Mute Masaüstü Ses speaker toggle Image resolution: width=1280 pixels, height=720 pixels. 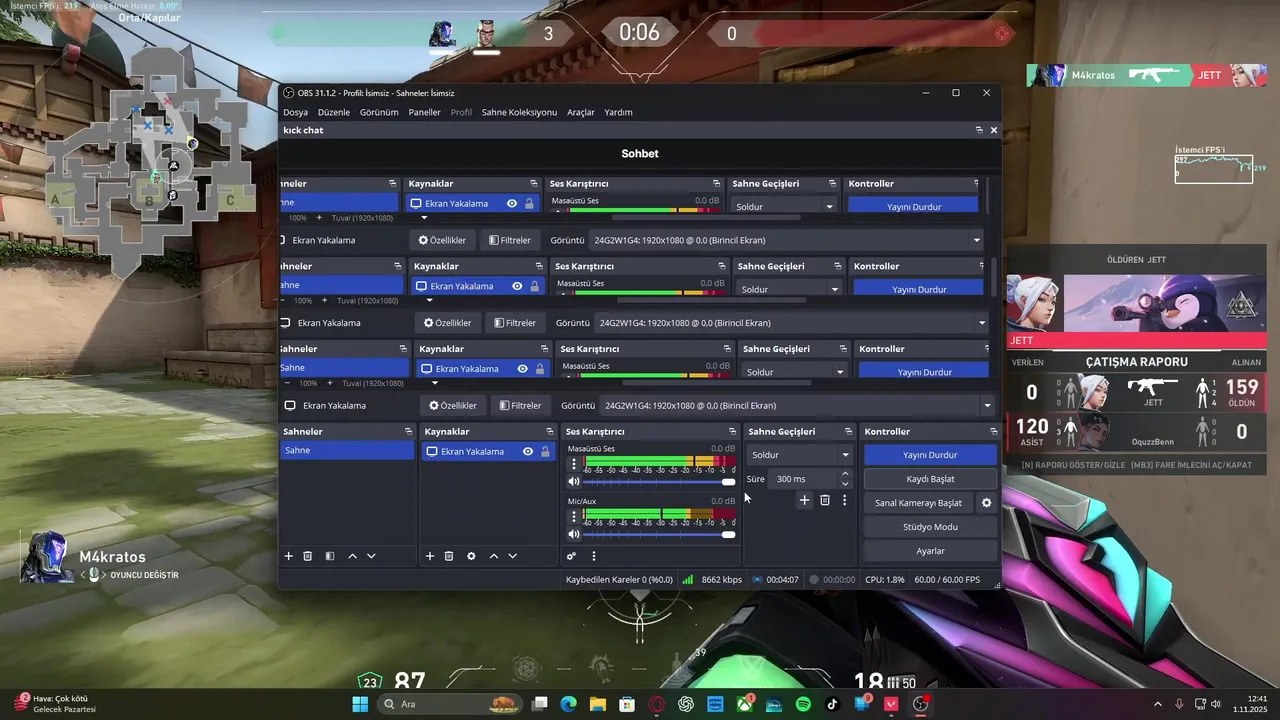(x=574, y=481)
